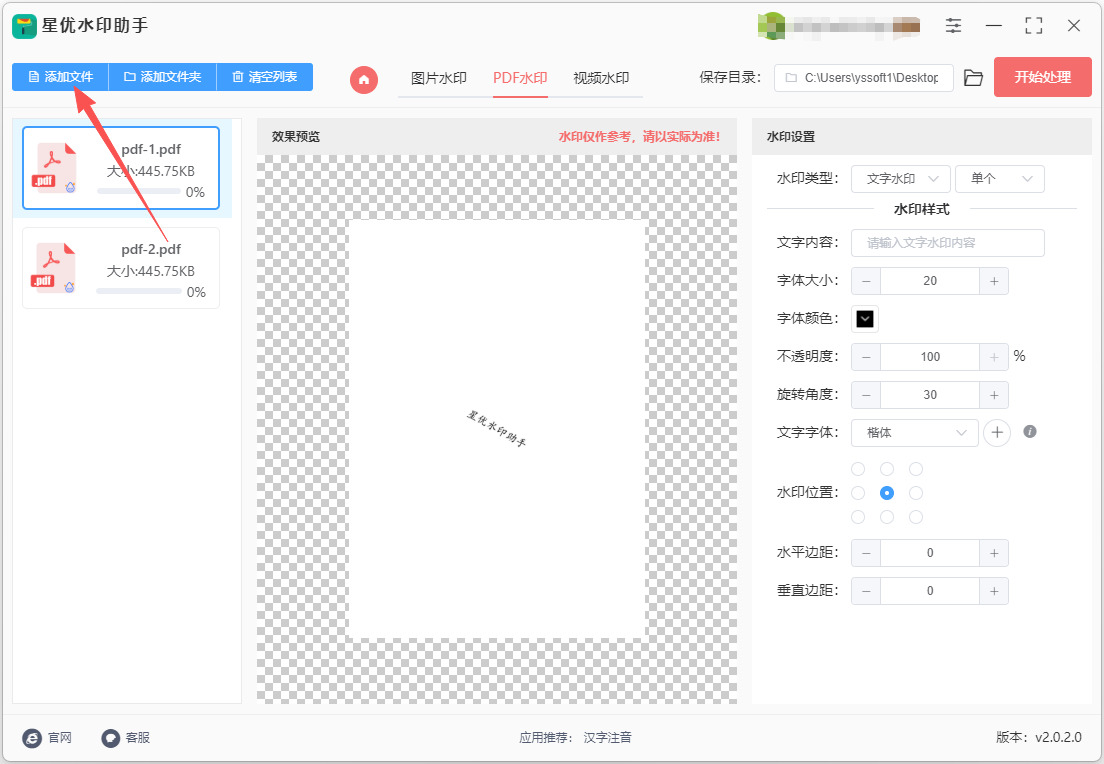1104x764 pixels.
Task: Decrease horizontal margin with minus button
Action: coord(866,553)
